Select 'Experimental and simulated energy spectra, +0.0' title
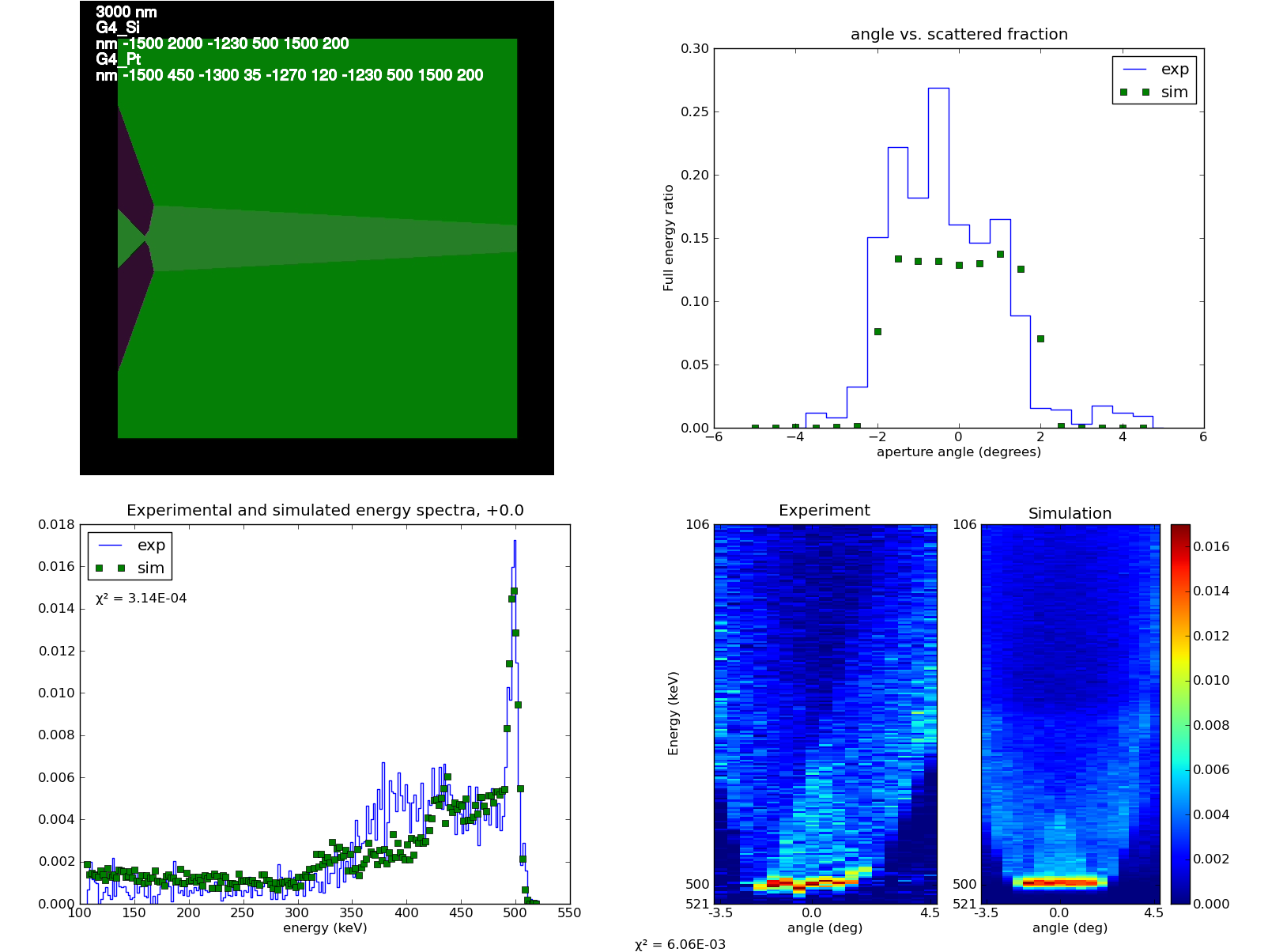This screenshot has width=1268, height=952. click(325, 510)
